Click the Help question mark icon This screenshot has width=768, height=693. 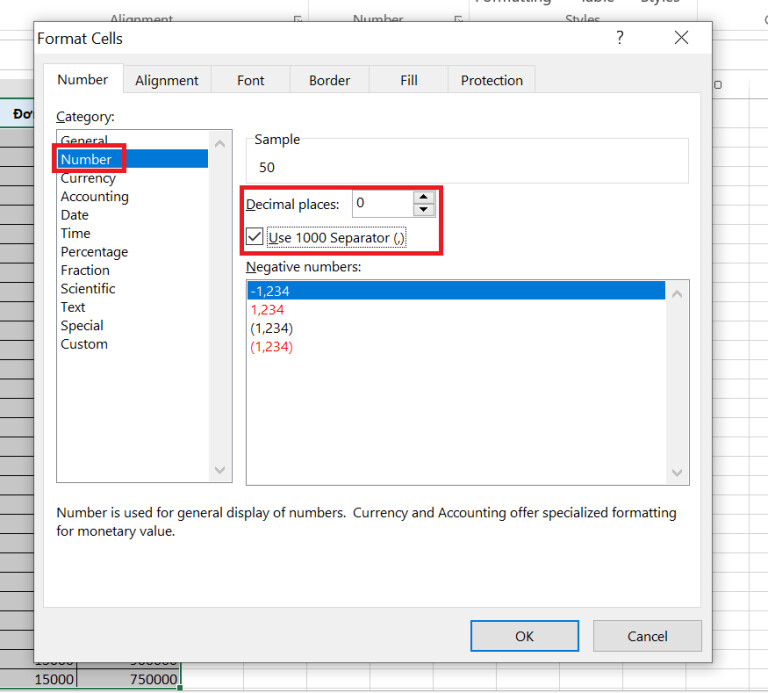[x=620, y=38]
